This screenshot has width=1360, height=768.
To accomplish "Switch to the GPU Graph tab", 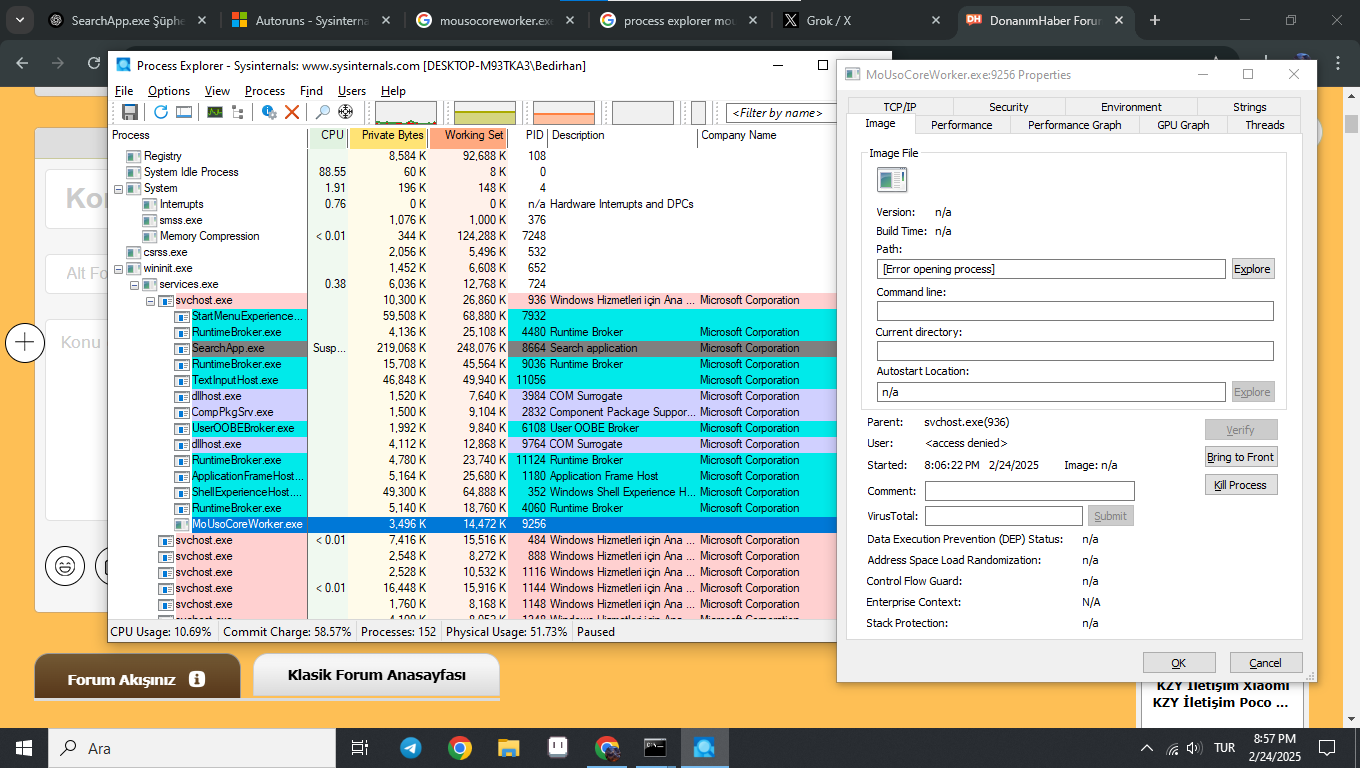I will click(1183, 125).
